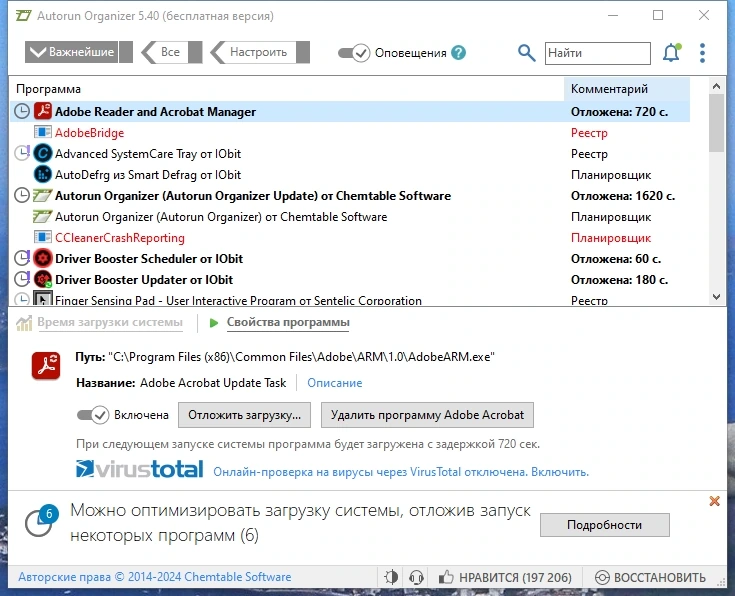Switch to Время загрузки системы tab
The image size is (735, 596).
(110, 323)
